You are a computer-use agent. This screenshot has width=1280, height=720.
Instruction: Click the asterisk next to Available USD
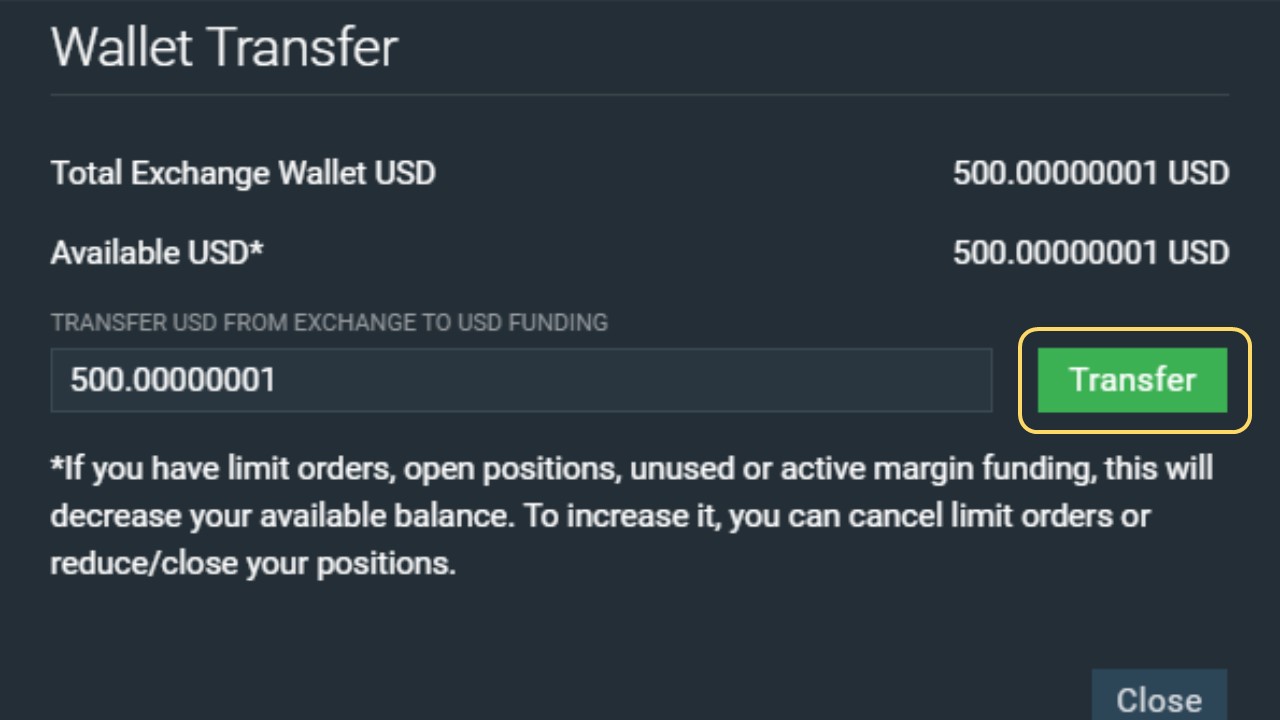257,248
